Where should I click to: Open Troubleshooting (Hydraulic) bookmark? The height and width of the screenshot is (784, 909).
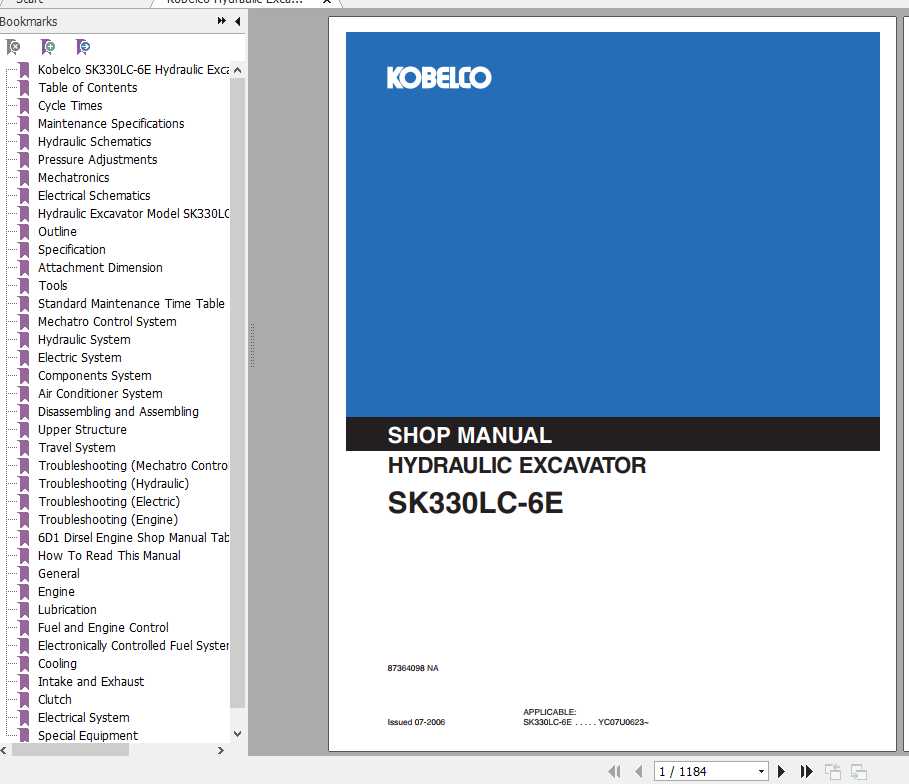click(x=114, y=483)
